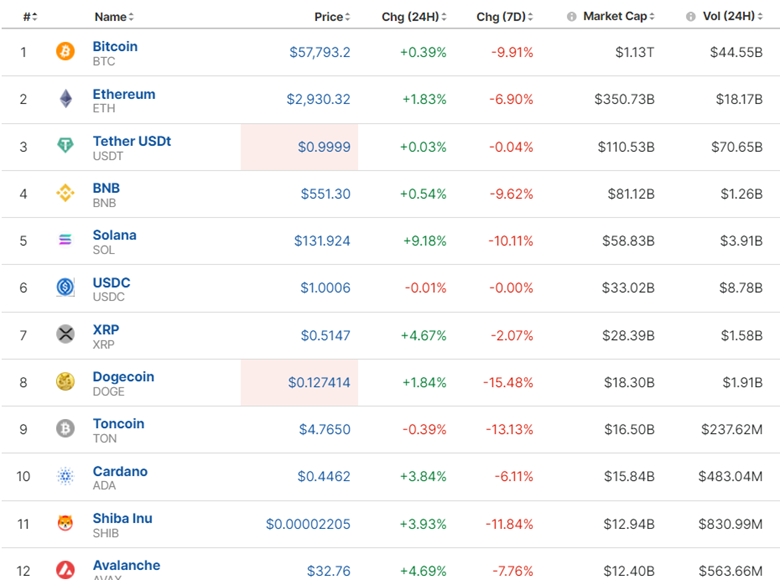The height and width of the screenshot is (580, 780).
Task: Click Avalanche volume $563.66M
Action: point(730,571)
